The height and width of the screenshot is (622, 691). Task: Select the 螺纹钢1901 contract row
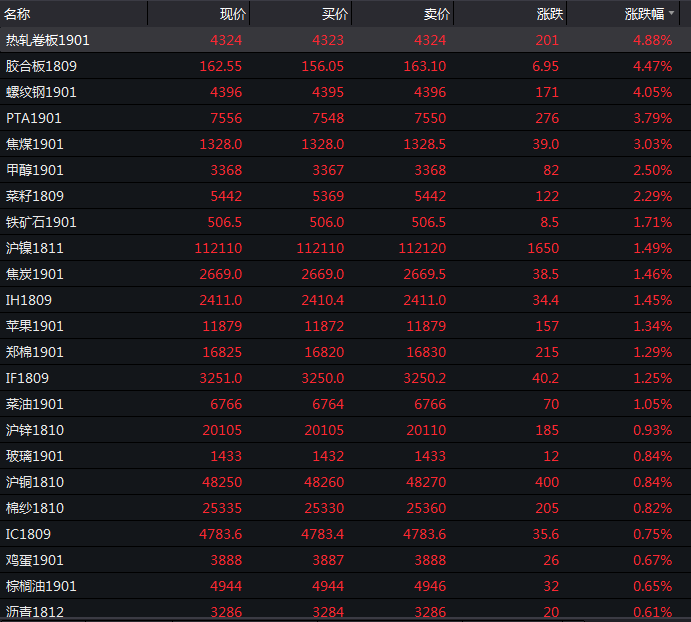coord(41,92)
